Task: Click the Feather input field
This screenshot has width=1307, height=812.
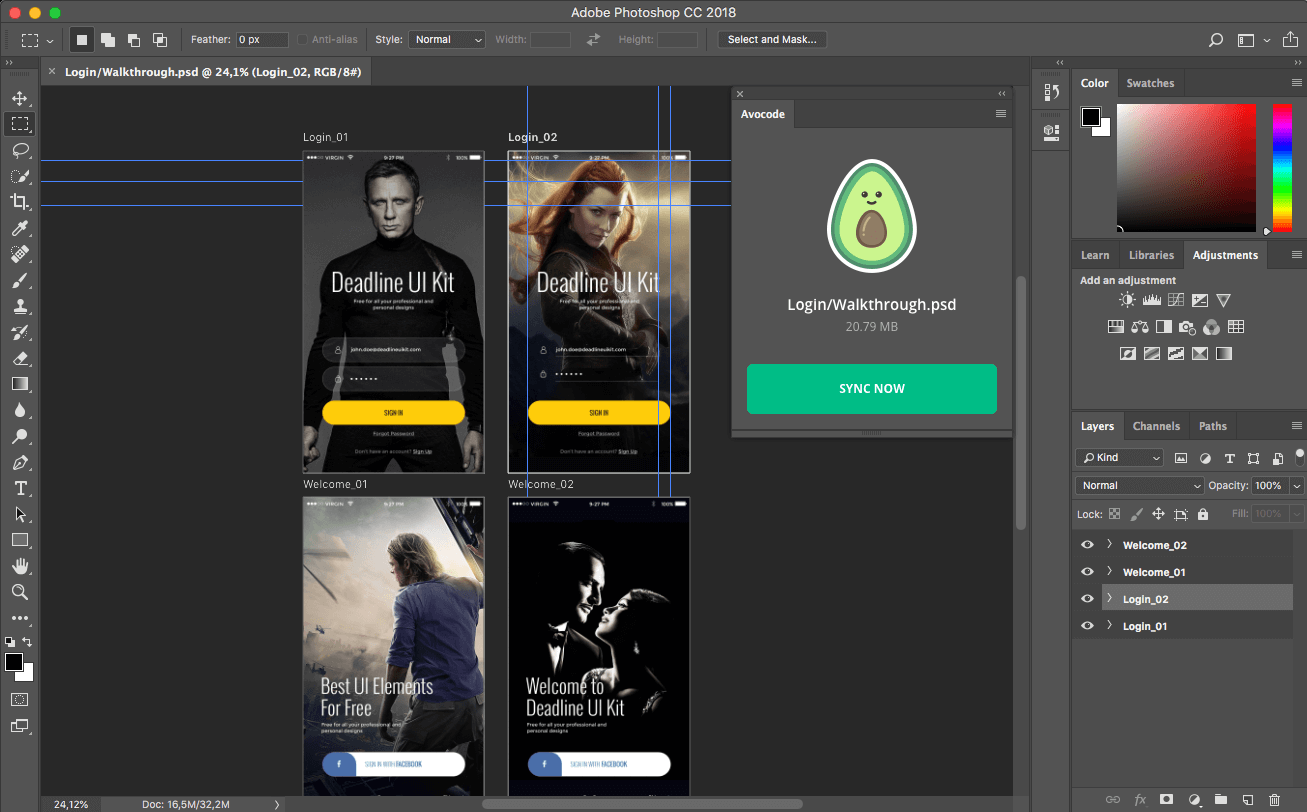Action: click(262, 40)
